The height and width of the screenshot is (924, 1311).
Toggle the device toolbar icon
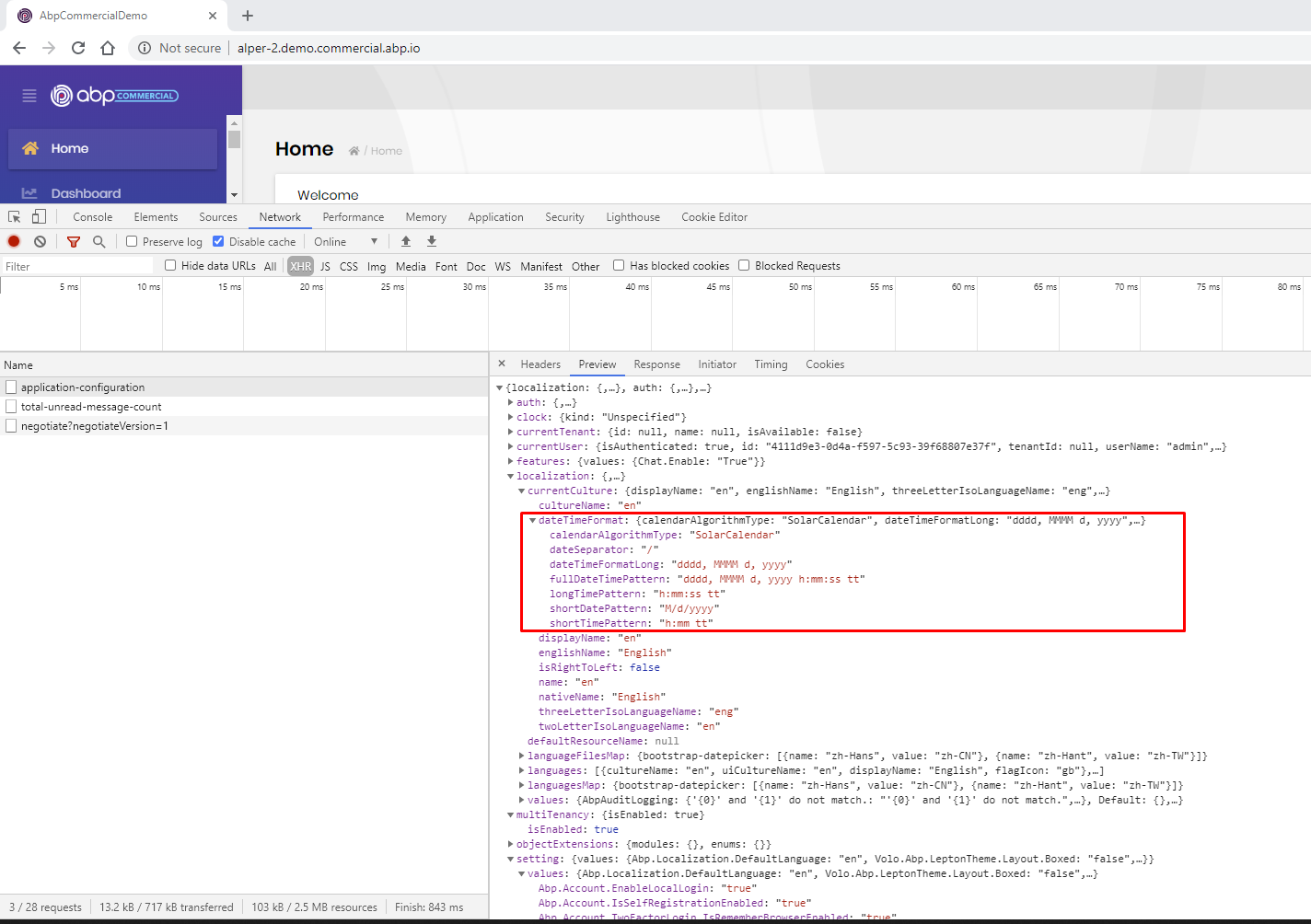point(39,217)
